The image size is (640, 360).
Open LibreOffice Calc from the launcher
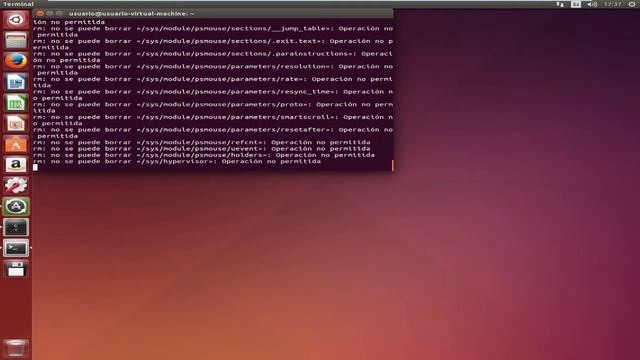(x=16, y=103)
